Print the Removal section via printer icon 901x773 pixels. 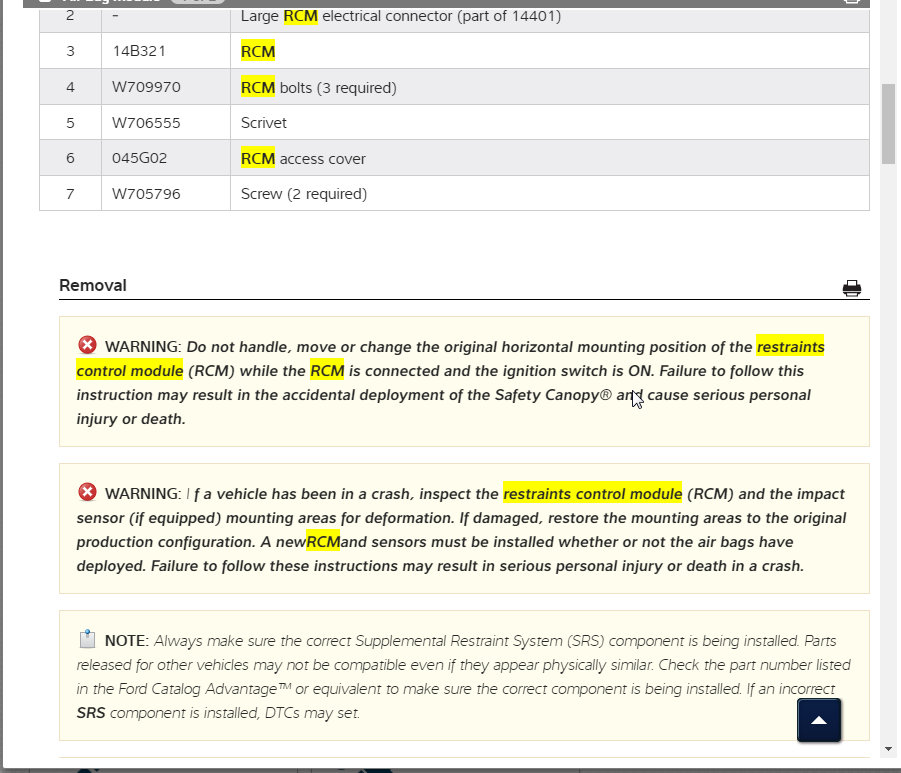(852, 288)
